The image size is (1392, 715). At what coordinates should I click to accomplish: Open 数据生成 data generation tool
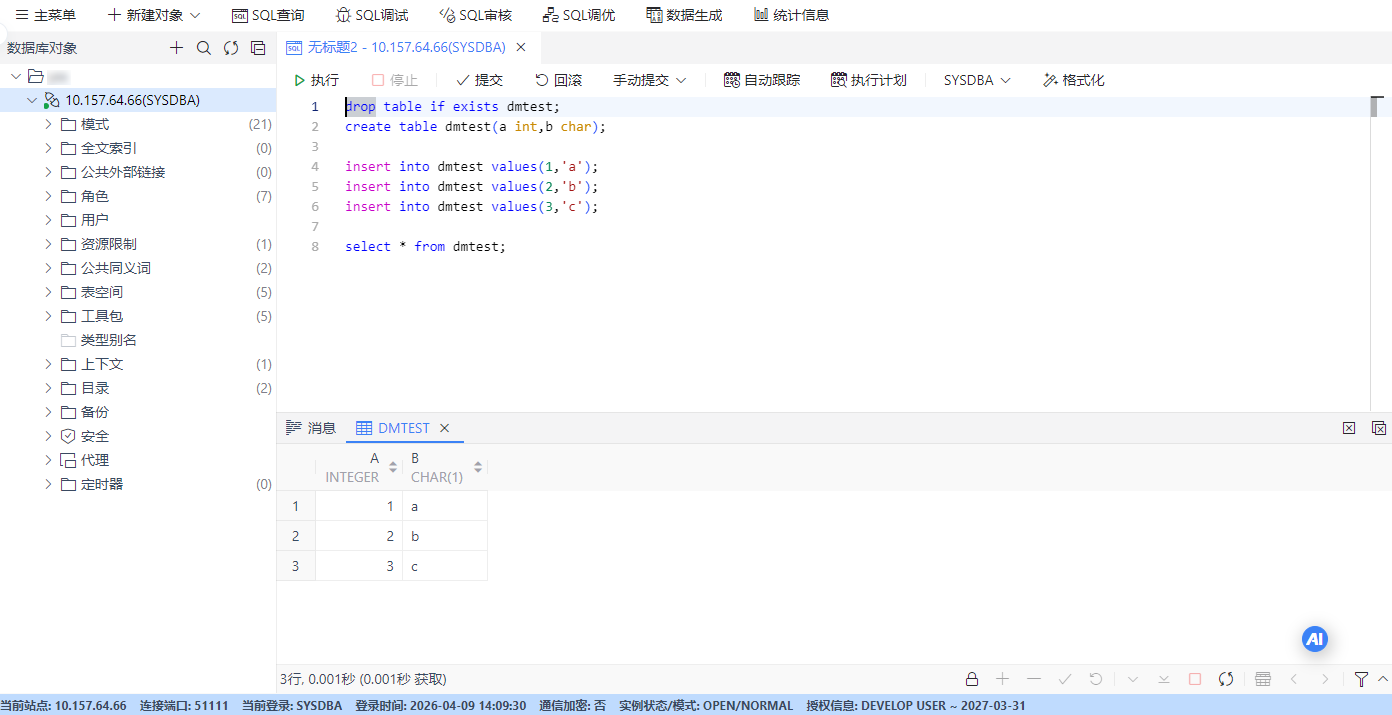(684, 15)
